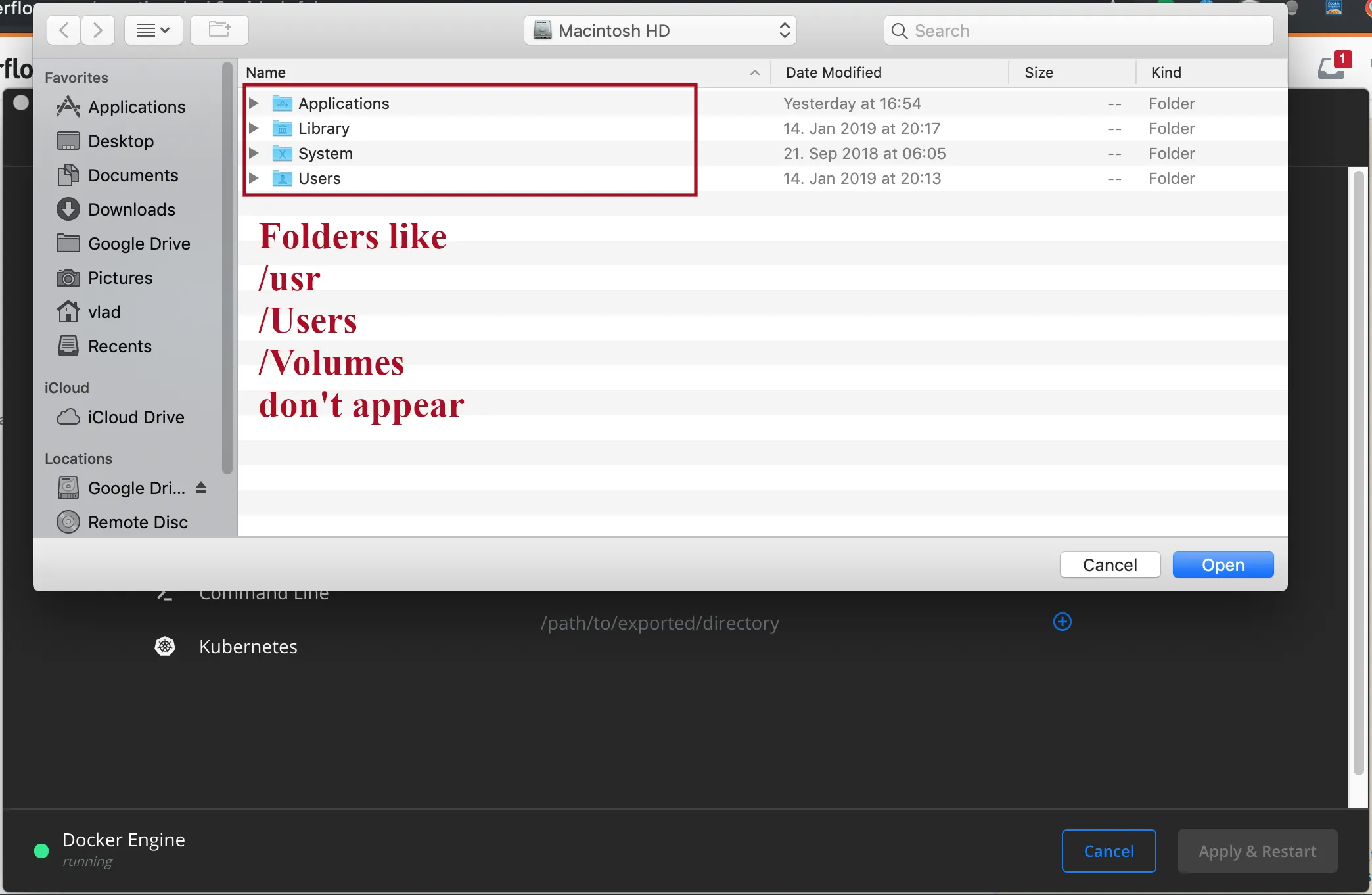Click Cancel in the file dialog
The height and width of the screenshot is (895, 1372).
click(x=1109, y=565)
